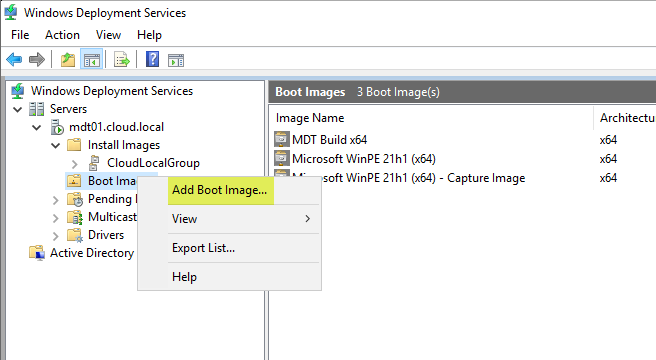Collapse the Install Images node

(x=56, y=145)
